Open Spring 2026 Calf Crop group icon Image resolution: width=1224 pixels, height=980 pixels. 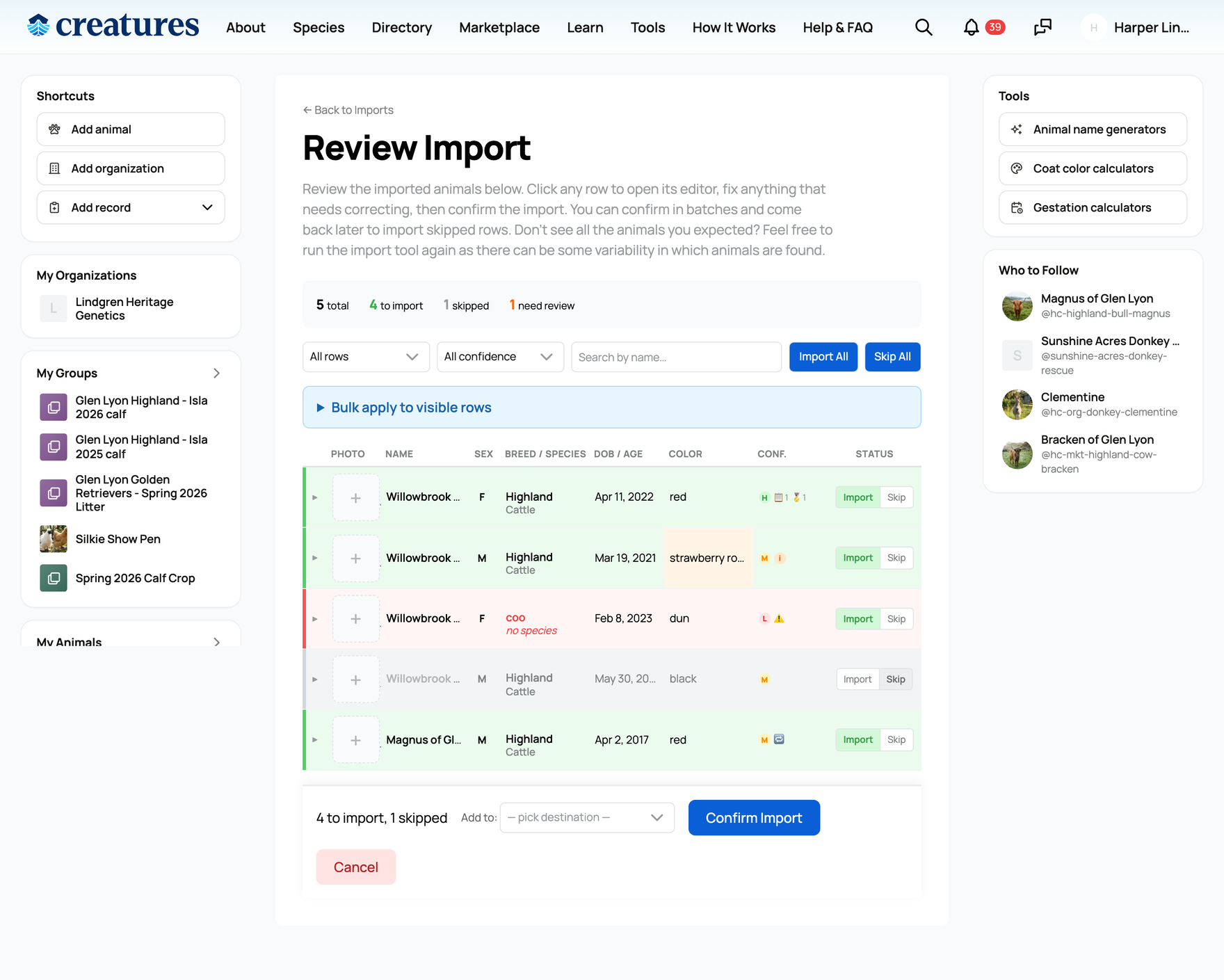point(54,578)
